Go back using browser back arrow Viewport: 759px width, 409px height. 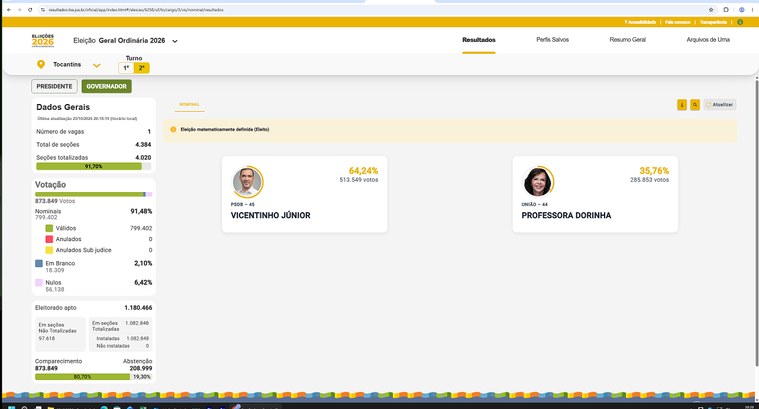click(9, 10)
